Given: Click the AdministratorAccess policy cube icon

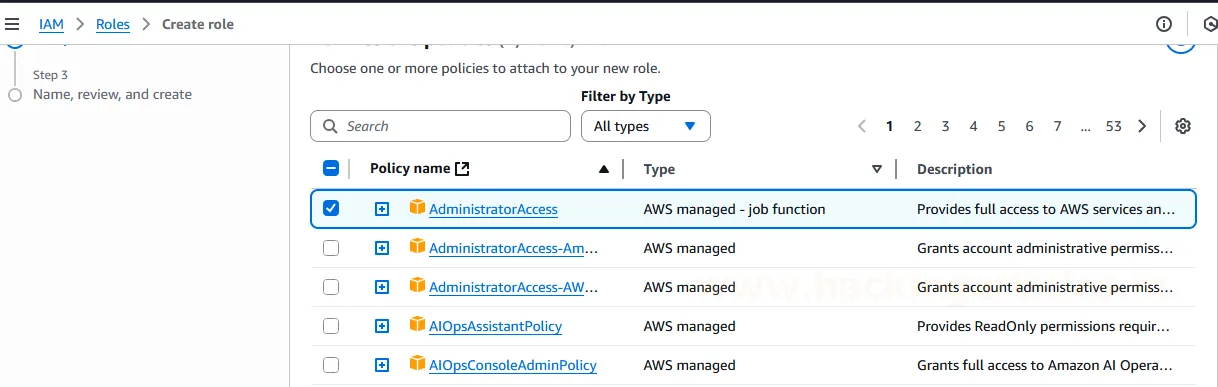Looking at the screenshot, I should point(418,208).
